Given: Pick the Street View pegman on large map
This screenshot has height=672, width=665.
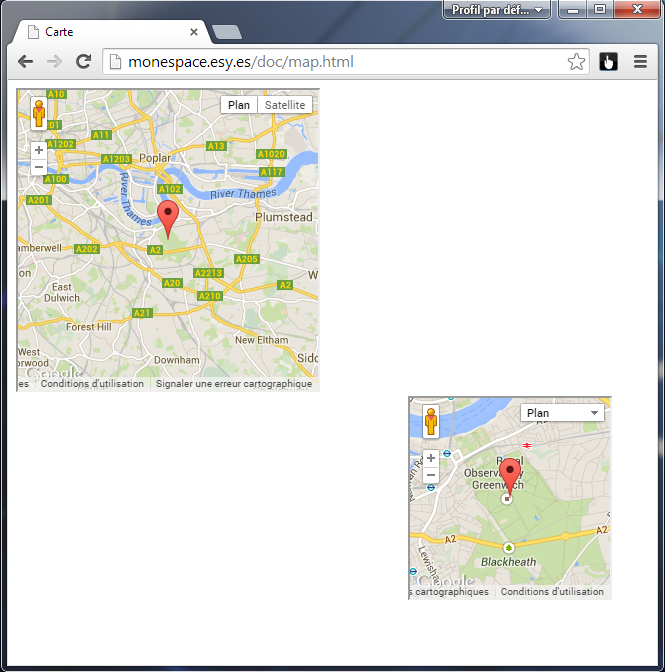Looking at the screenshot, I should pyautogui.click(x=39, y=114).
